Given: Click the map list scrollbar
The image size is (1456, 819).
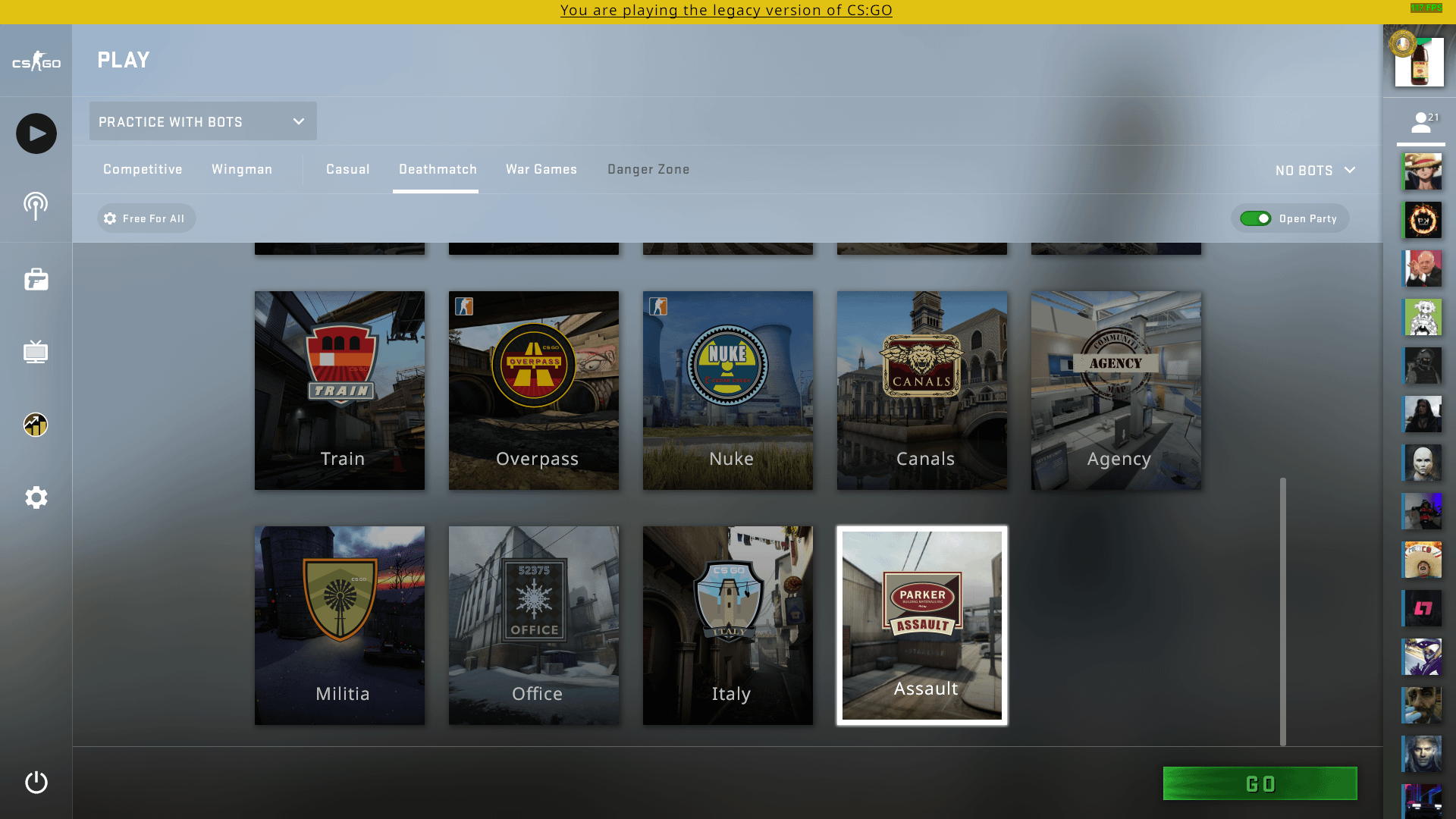Looking at the screenshot, I should pyautogui.click(x=1283, y=611).
